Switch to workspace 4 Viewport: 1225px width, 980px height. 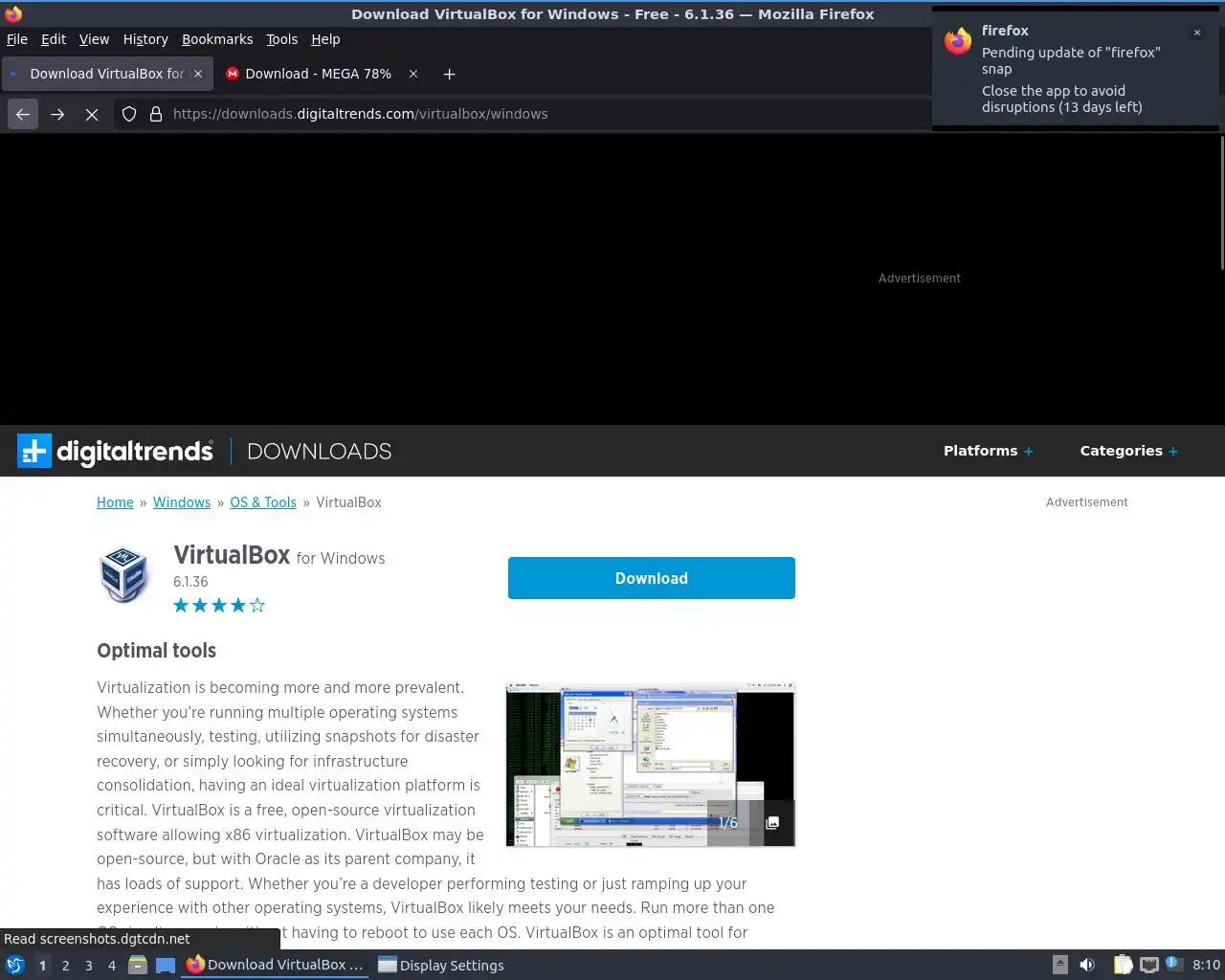tap(111, 965)
